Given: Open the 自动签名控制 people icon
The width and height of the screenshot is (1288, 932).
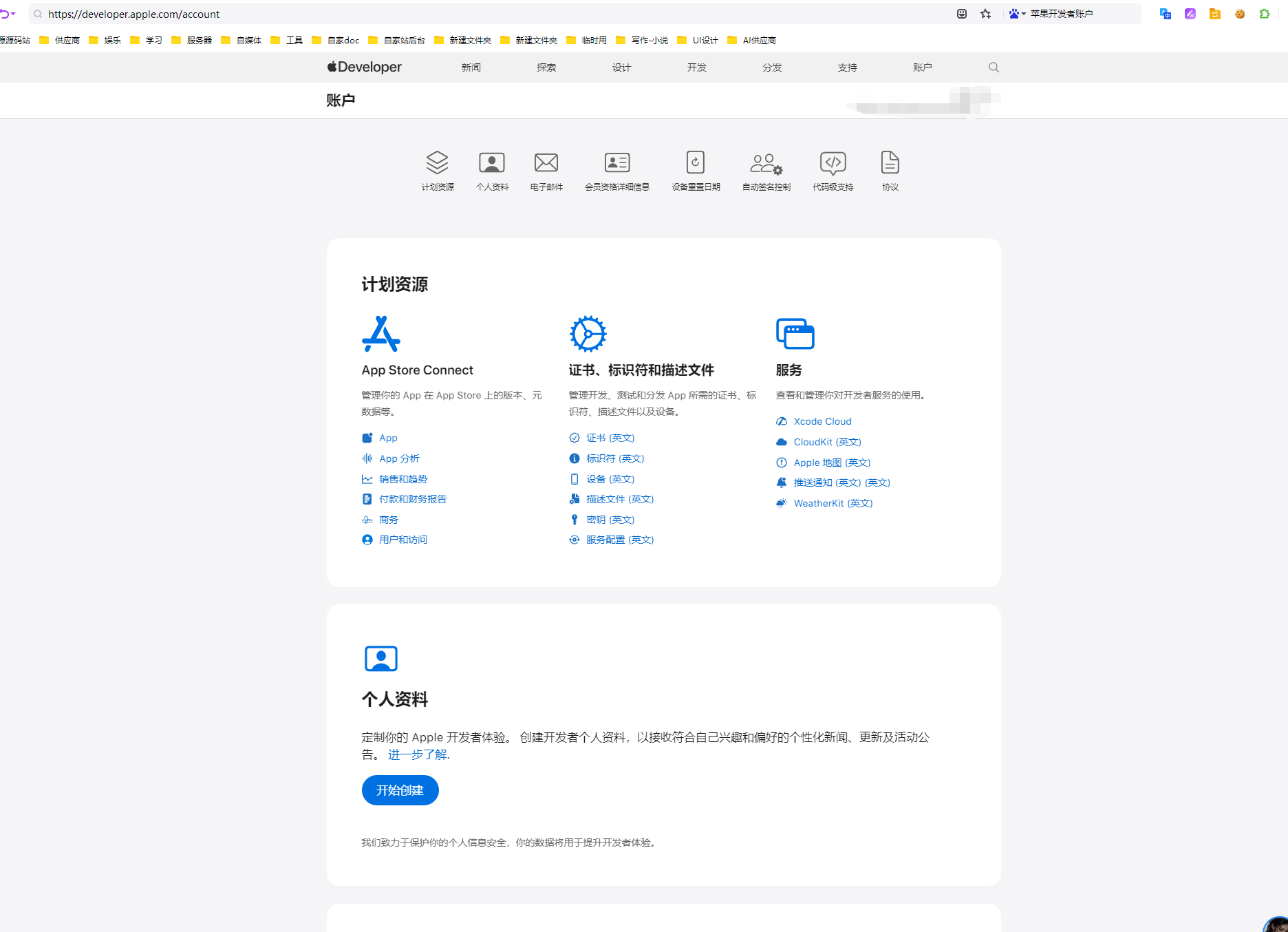Looking at the screenshot, I should point(766,163).
